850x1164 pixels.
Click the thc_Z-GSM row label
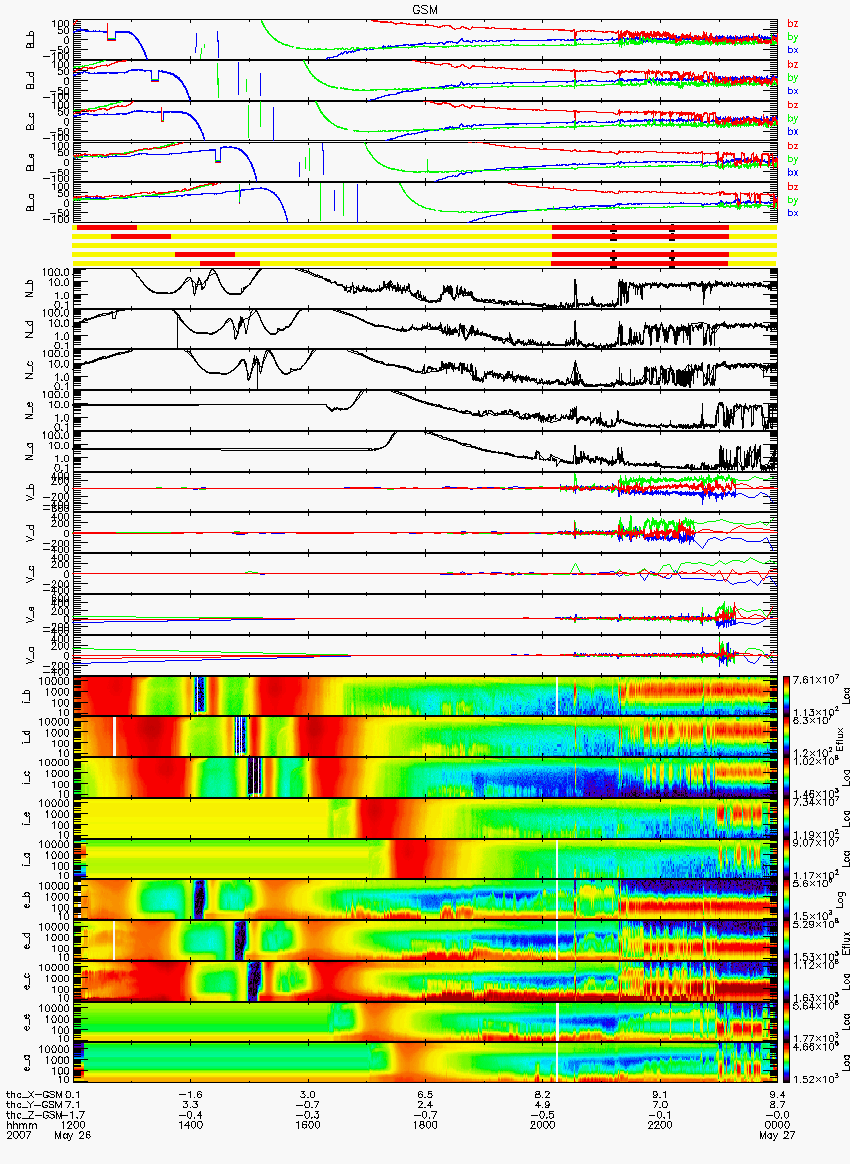[34, 1114]
